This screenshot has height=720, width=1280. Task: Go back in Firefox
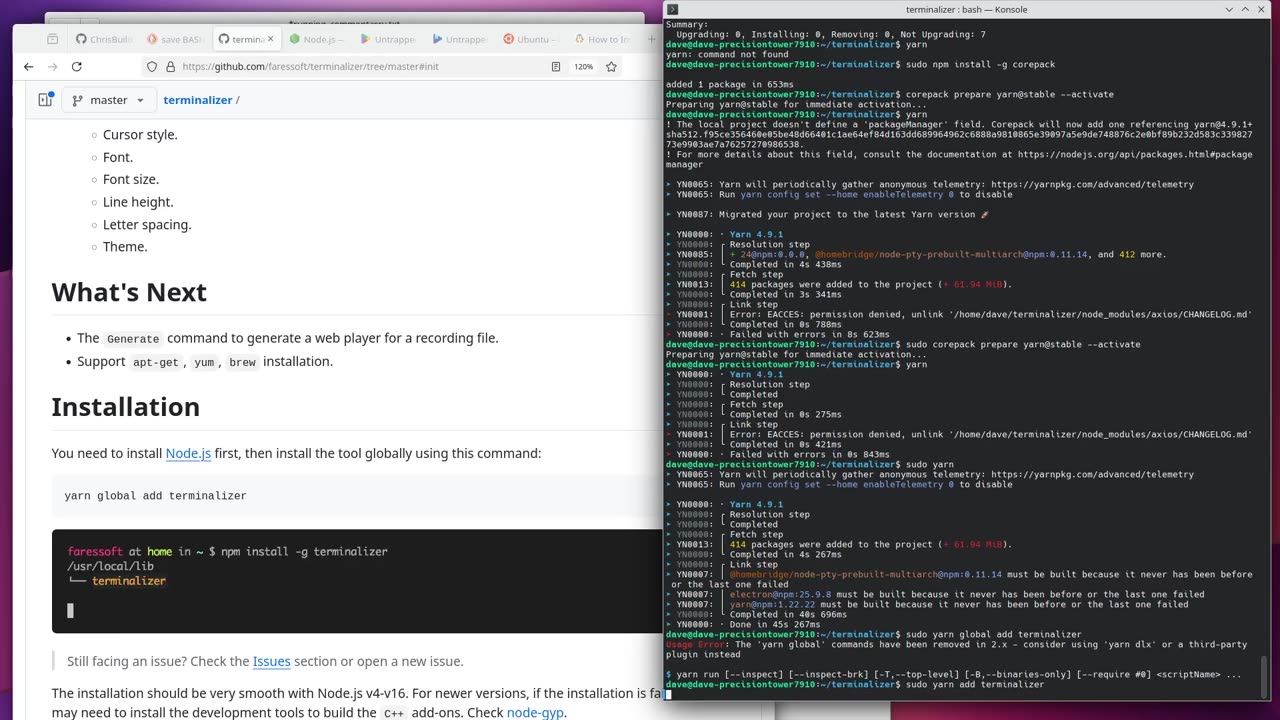(x=28, y=67)
